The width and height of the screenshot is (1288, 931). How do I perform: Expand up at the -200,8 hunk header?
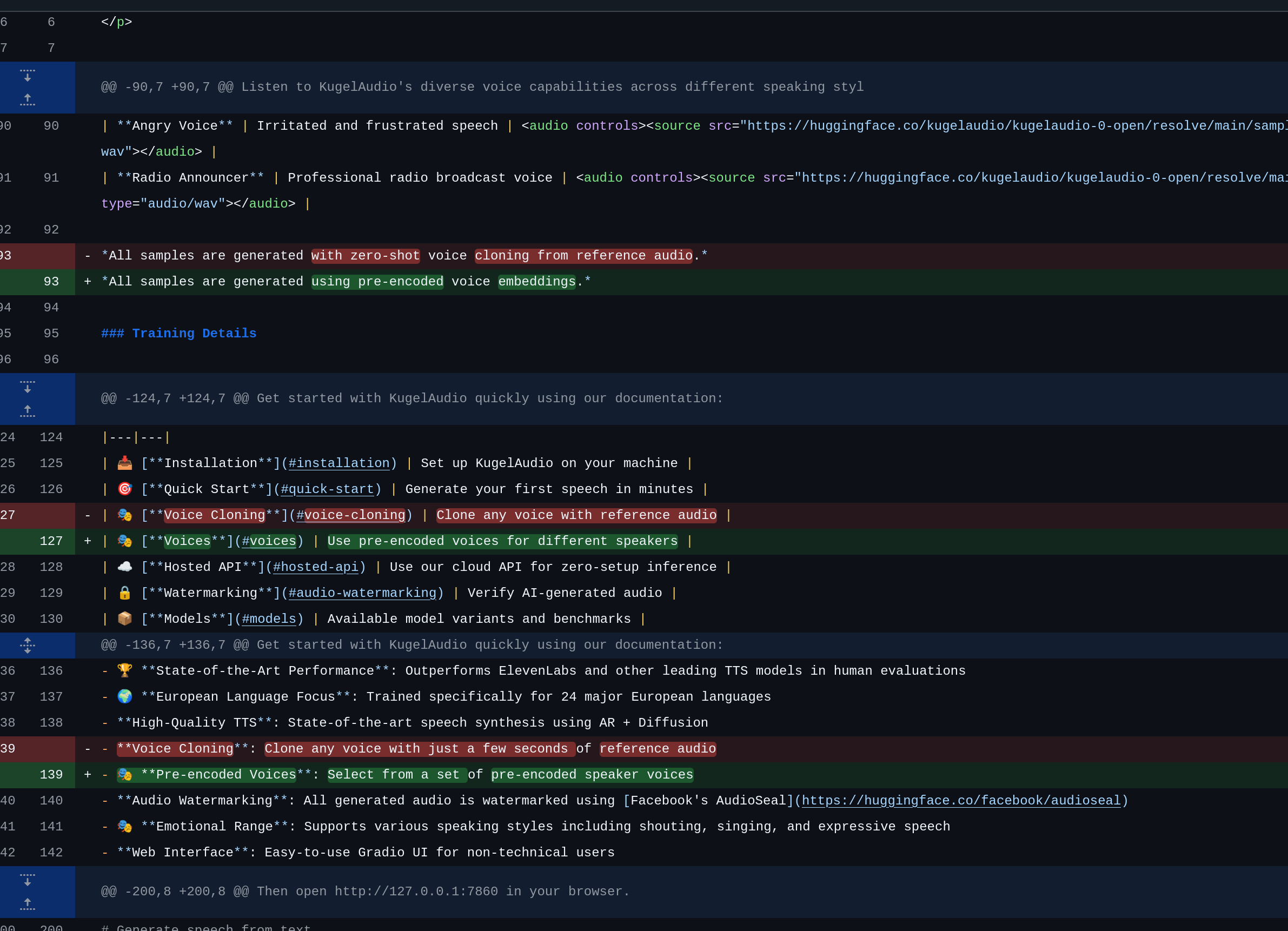[x=27, y=904]
